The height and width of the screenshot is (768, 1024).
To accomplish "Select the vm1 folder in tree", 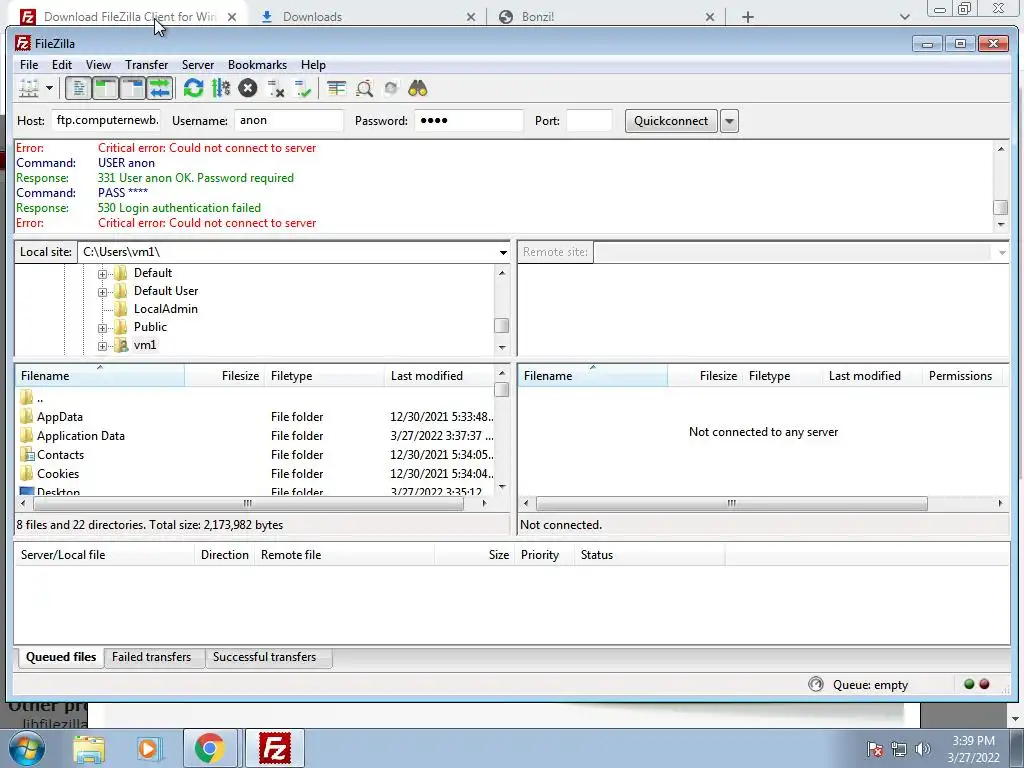I will (145, 345).
